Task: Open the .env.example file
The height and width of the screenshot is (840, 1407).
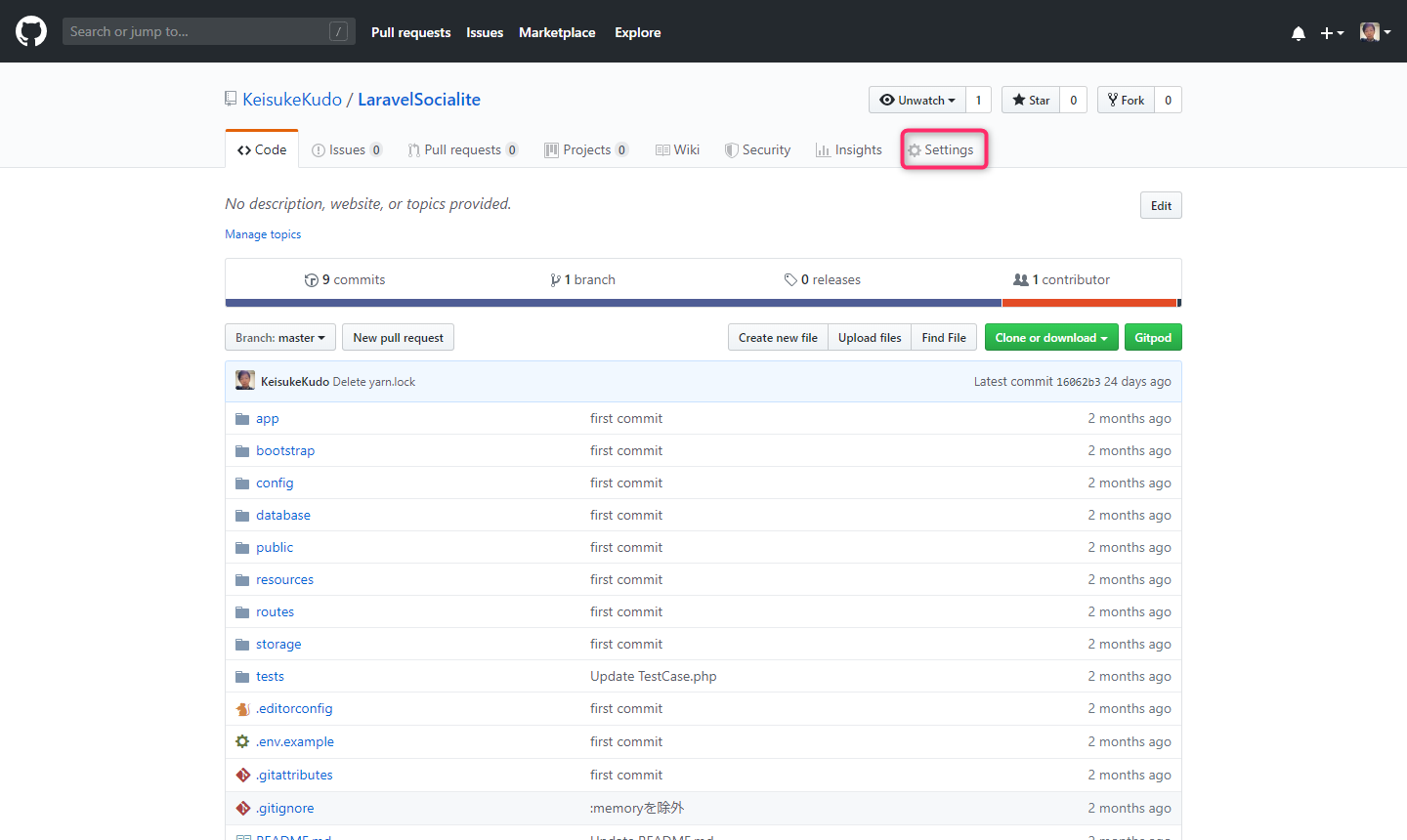Action: (x=295, y=741)
